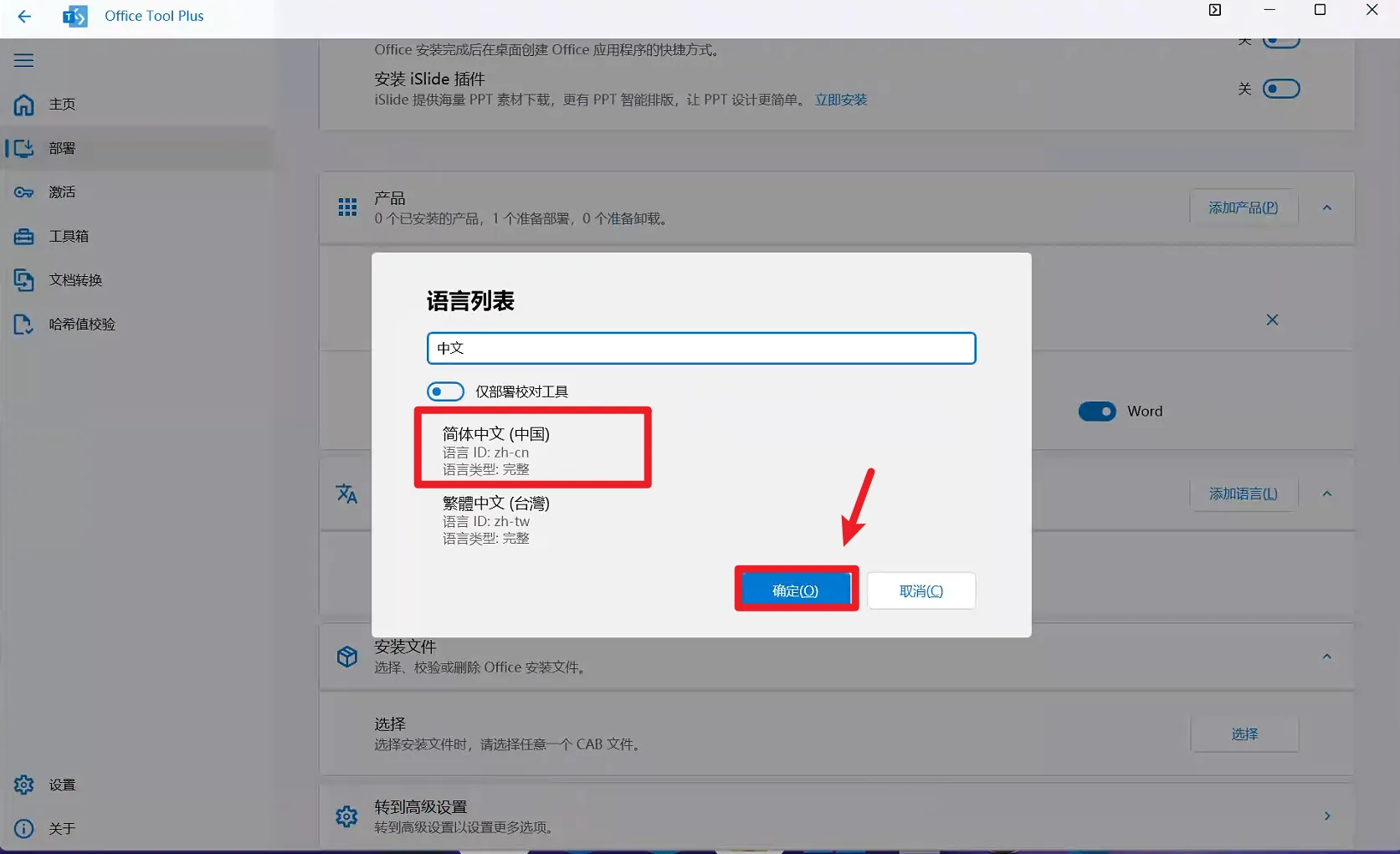Open the 关于 about page
The width and height of the screenshot is (1400, 854).
pos(137,828)
